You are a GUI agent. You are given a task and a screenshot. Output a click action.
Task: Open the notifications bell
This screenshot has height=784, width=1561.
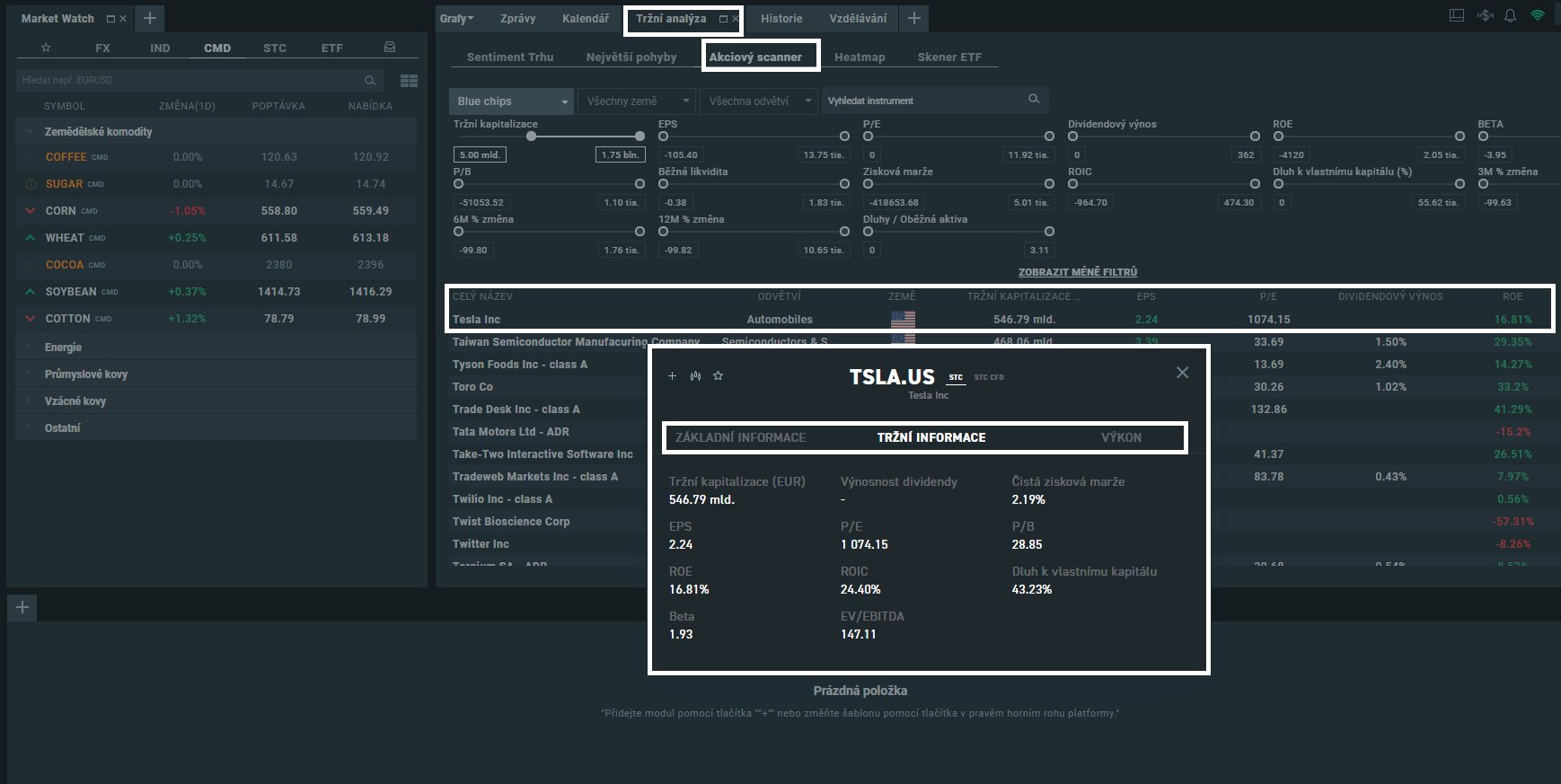(1511, 15)
